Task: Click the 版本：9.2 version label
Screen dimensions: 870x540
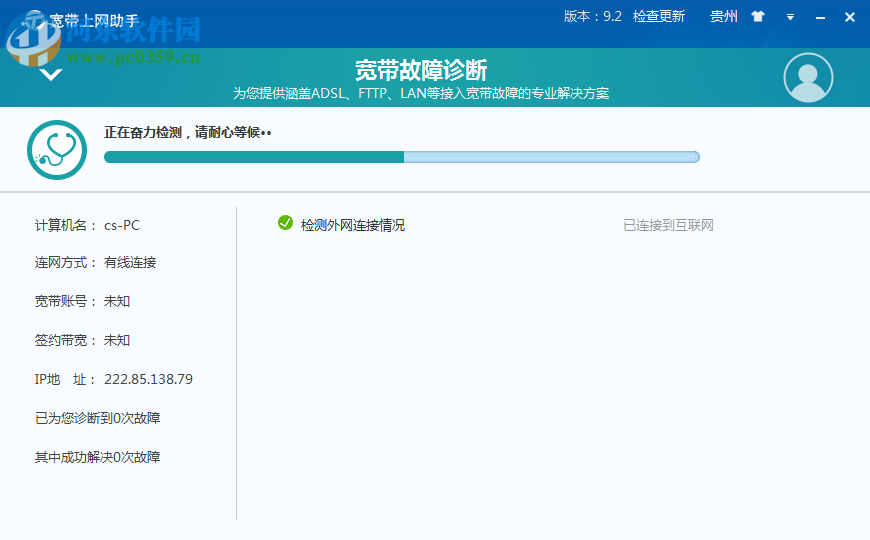Action: 593,16
